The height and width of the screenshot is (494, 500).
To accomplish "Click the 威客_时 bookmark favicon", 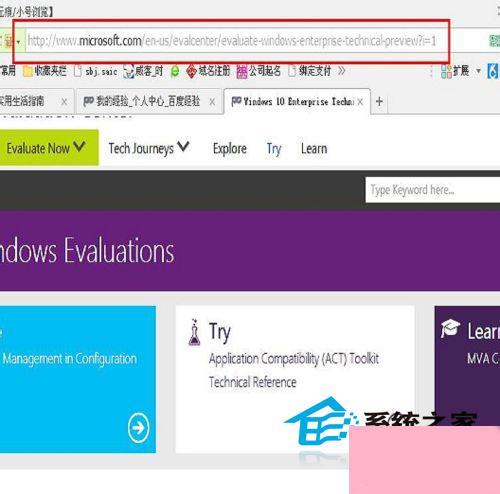I will [128, 72].
